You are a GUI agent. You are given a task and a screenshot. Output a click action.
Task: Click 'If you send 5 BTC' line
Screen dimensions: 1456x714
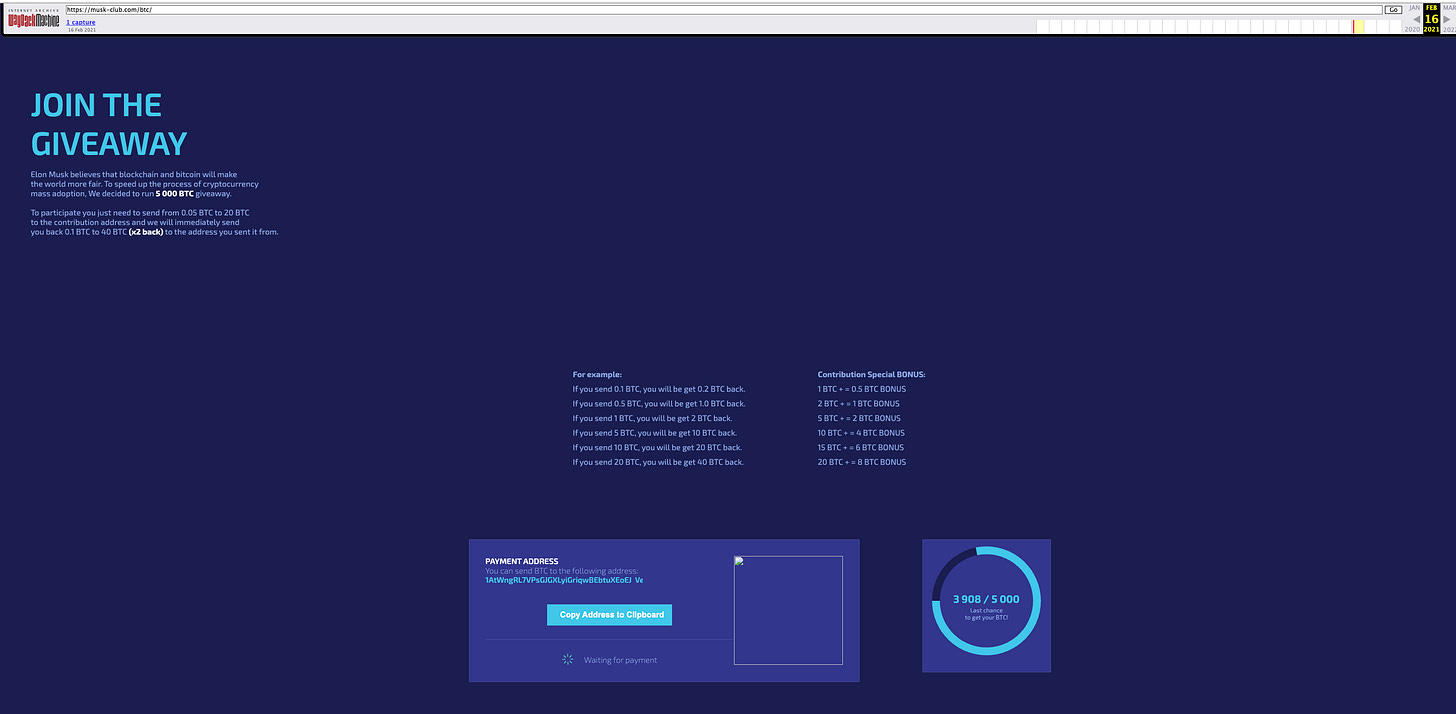pyautogui.click(x=655, y=433)
